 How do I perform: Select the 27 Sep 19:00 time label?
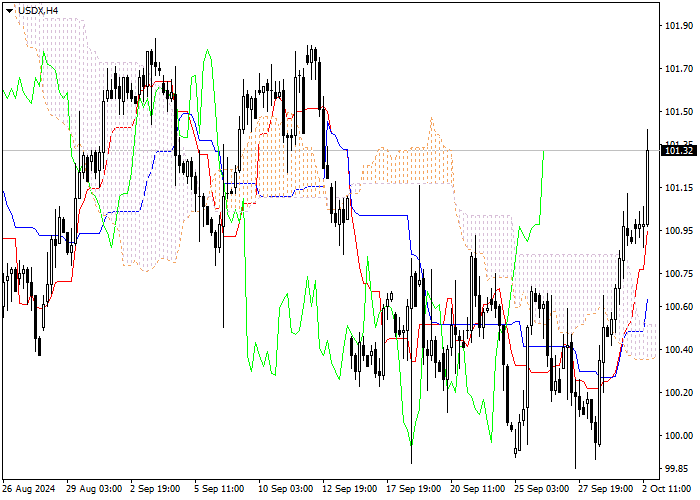(606, 489)
